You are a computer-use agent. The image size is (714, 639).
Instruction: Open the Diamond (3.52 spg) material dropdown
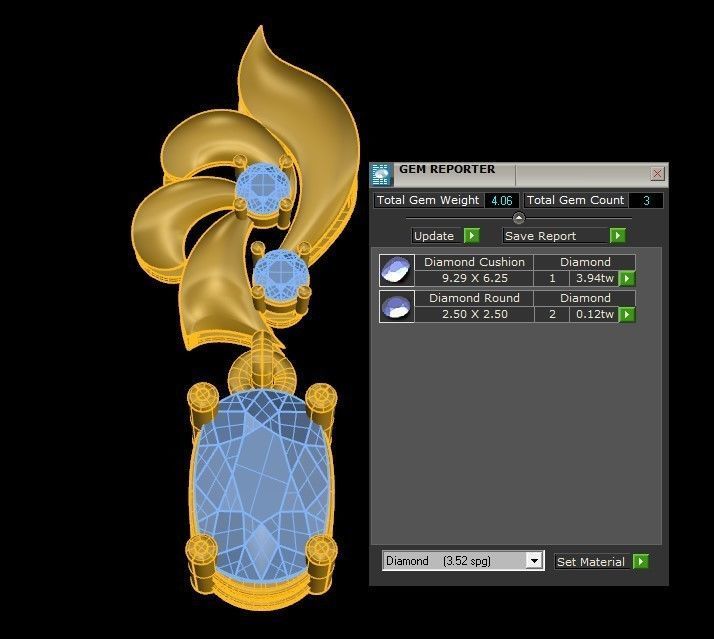[x=534, y=560]
